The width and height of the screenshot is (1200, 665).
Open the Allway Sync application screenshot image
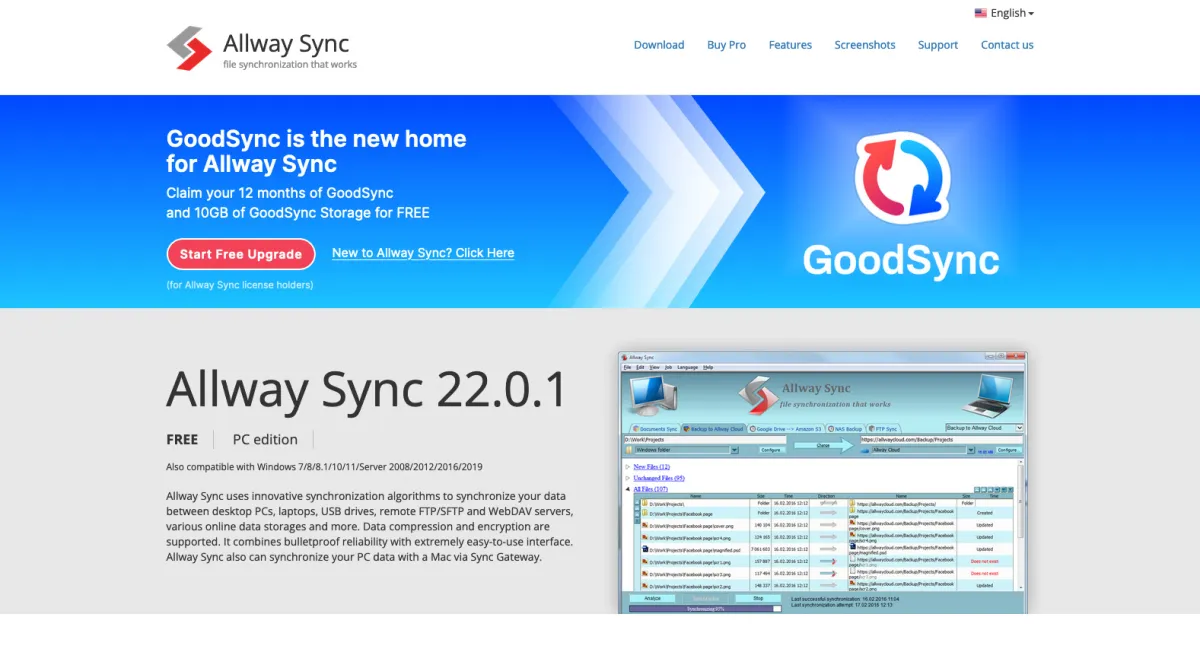(822, 482)
